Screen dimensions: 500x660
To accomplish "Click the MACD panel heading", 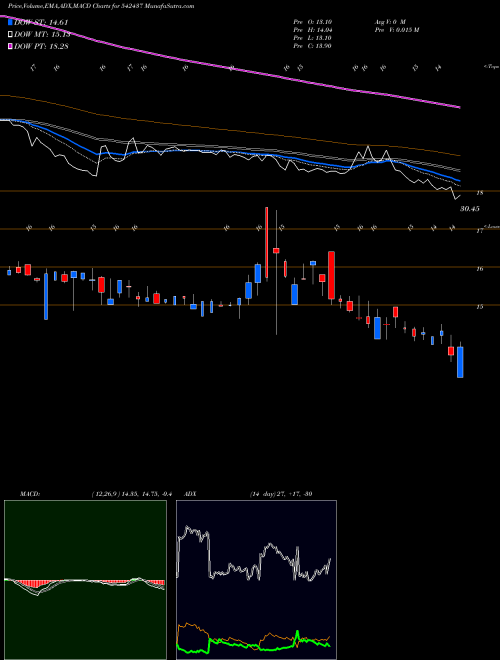I will coord(29,494).
